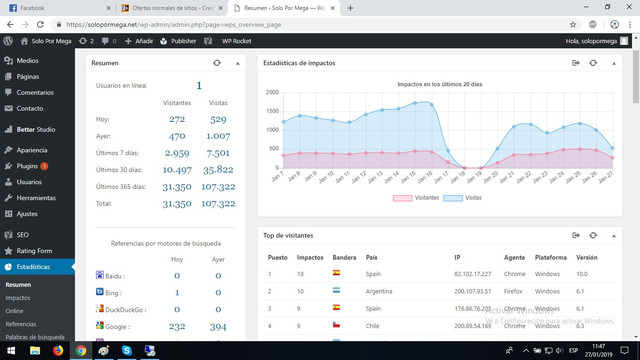Image resolution: width=640 pixels, height=360 pixels.
Task: Bookmark this page with the star icon
Action: [x=573, y=24]
